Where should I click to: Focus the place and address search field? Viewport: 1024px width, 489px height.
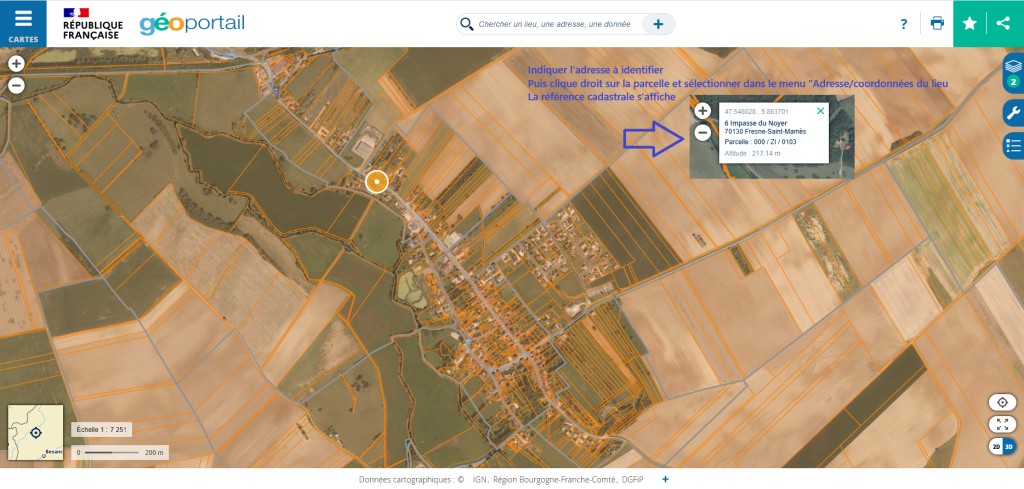pos(555,24)
